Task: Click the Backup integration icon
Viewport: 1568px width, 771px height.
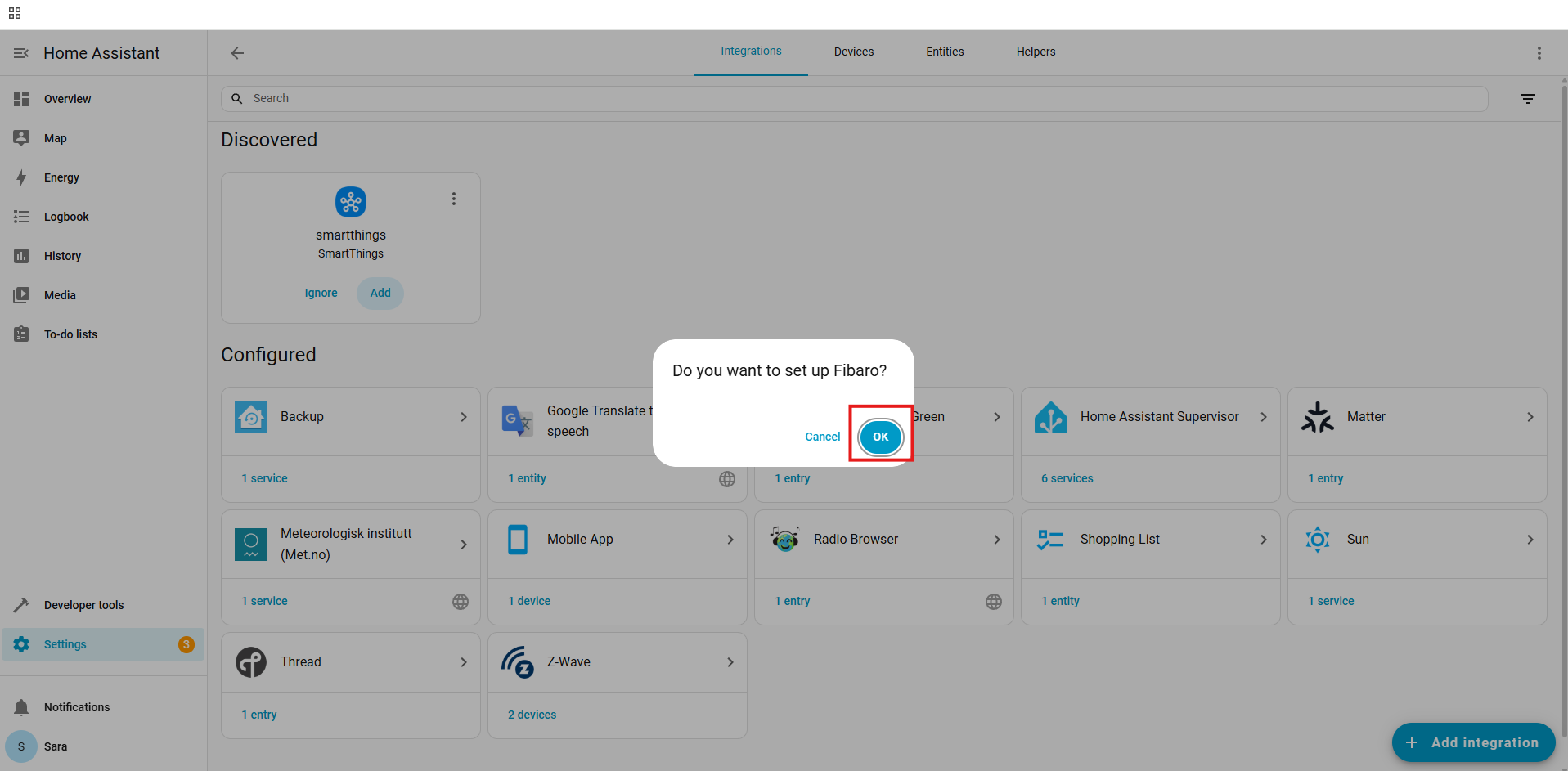Action: pos(251,417)
